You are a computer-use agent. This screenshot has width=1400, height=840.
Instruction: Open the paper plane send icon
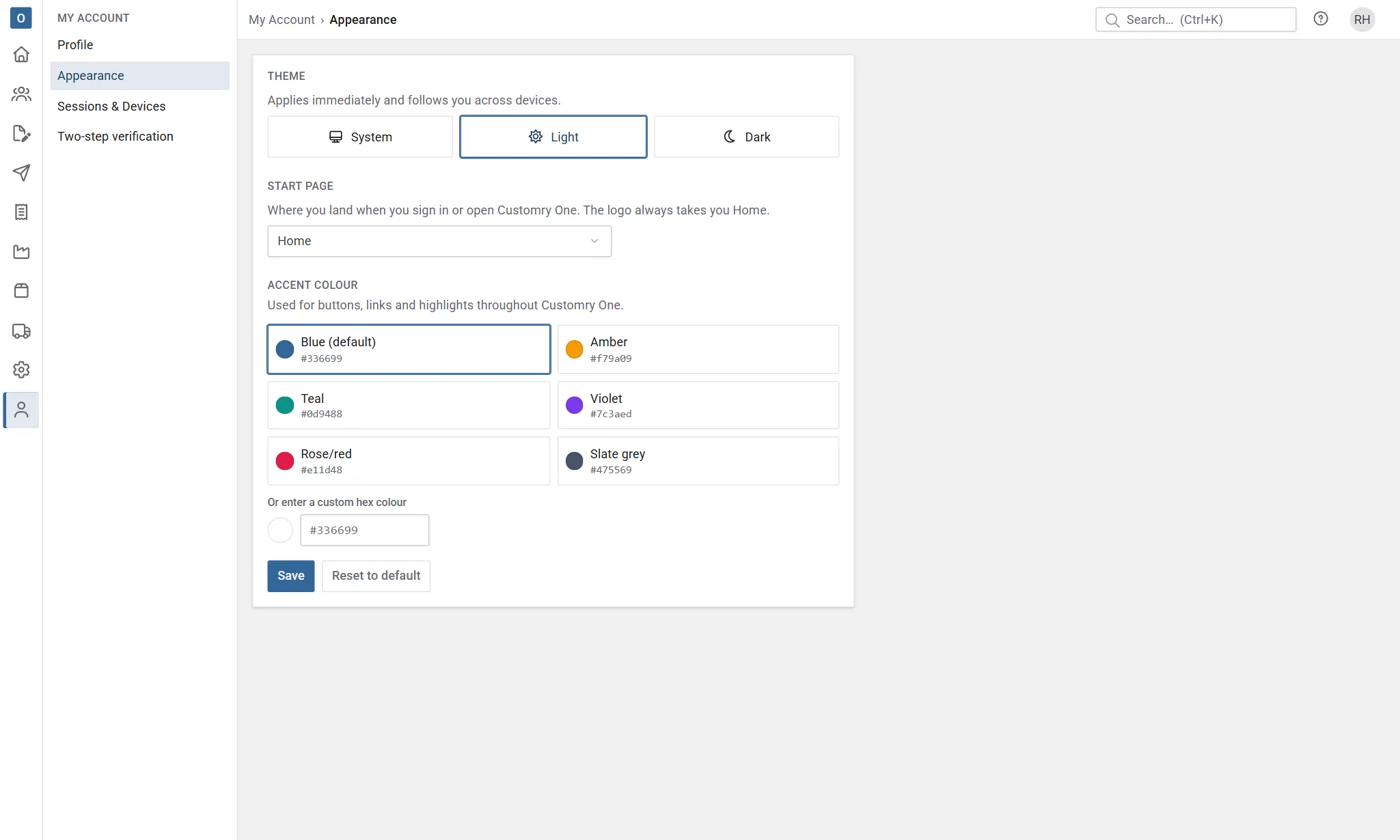click(21, 173)
